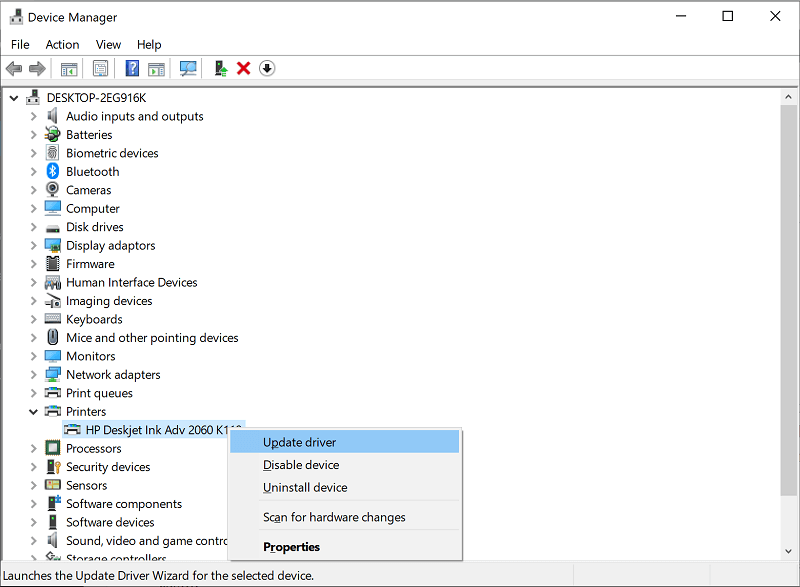Viewport: 800px width, 587px height.
Task: Click the Cameras webcam icon
Action: click(53, 190)
